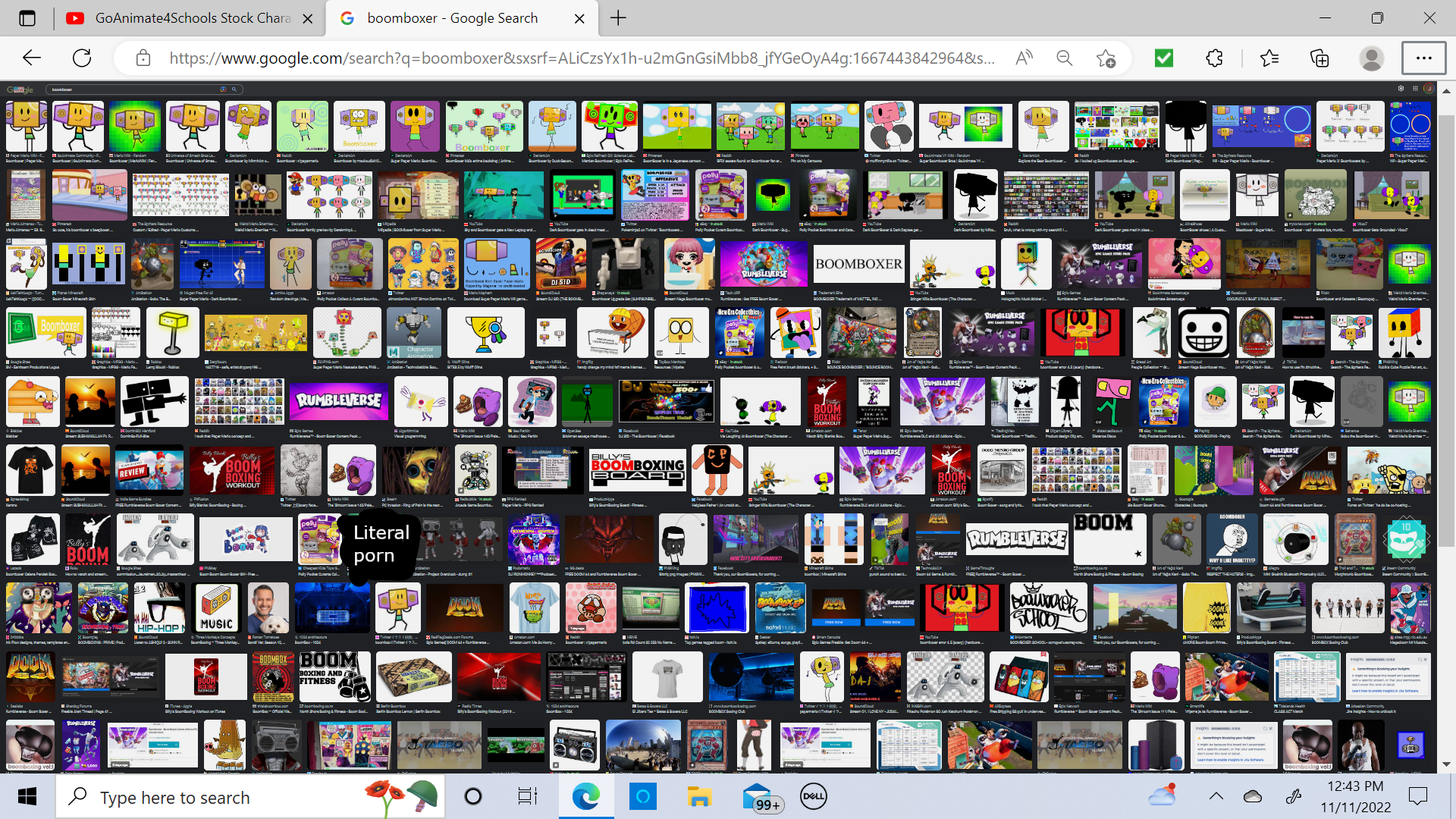Search by image using the camera icon
This screenshot has height=819, width=1456.
(x=223, y=89)
